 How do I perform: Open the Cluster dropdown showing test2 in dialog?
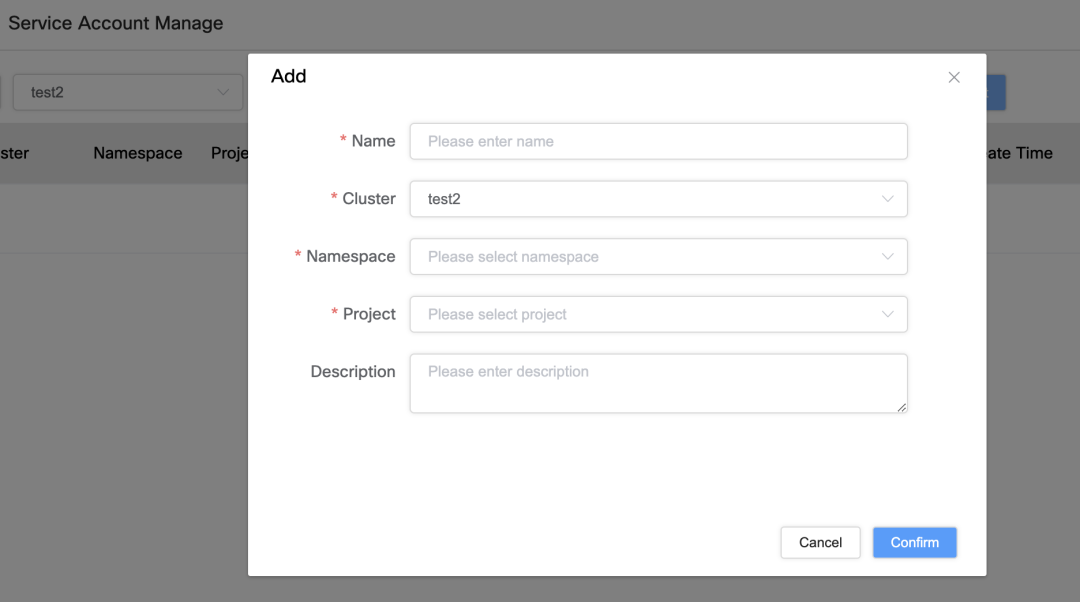tap(658, 199)
